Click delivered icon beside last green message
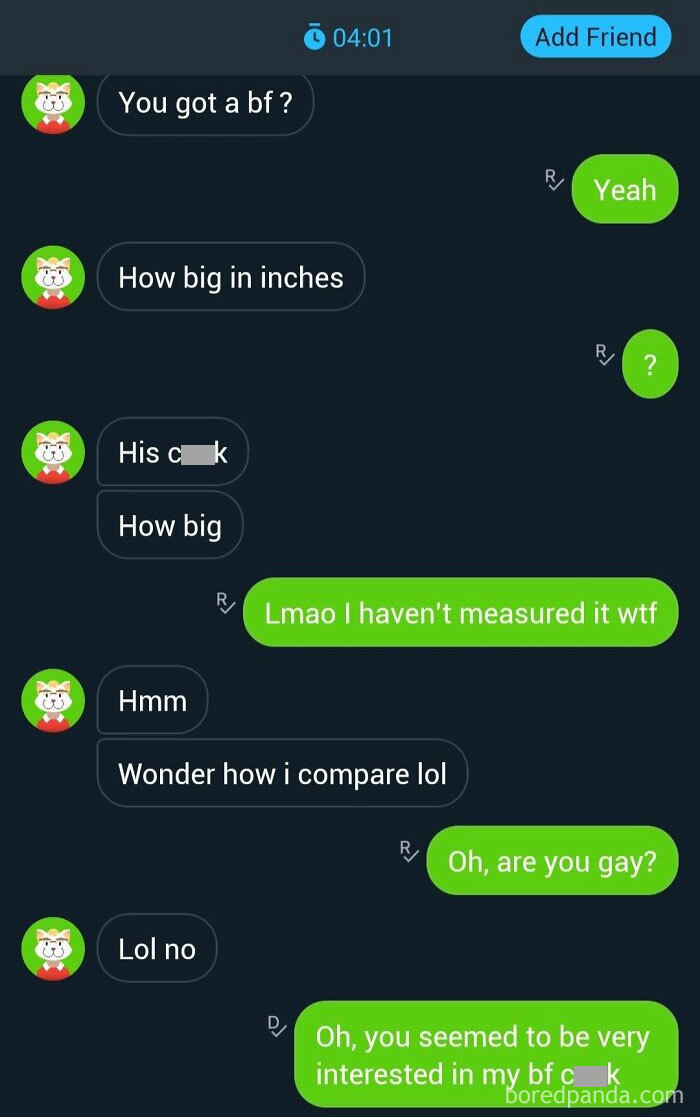 (x=277, y=1026)
